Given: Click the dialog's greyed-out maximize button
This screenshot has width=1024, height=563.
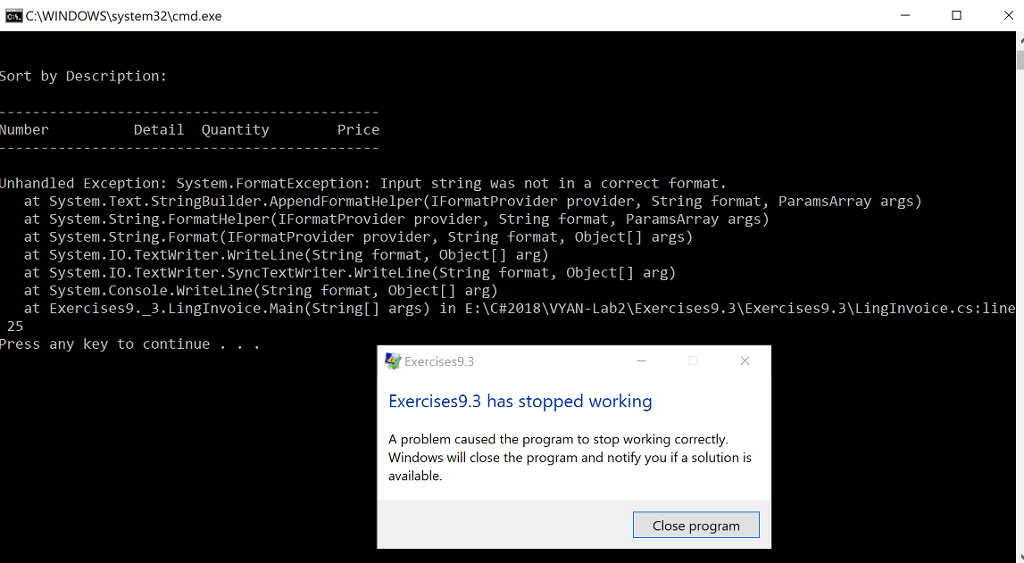Looking at the screenshot, I should click(x=692, y=361).
